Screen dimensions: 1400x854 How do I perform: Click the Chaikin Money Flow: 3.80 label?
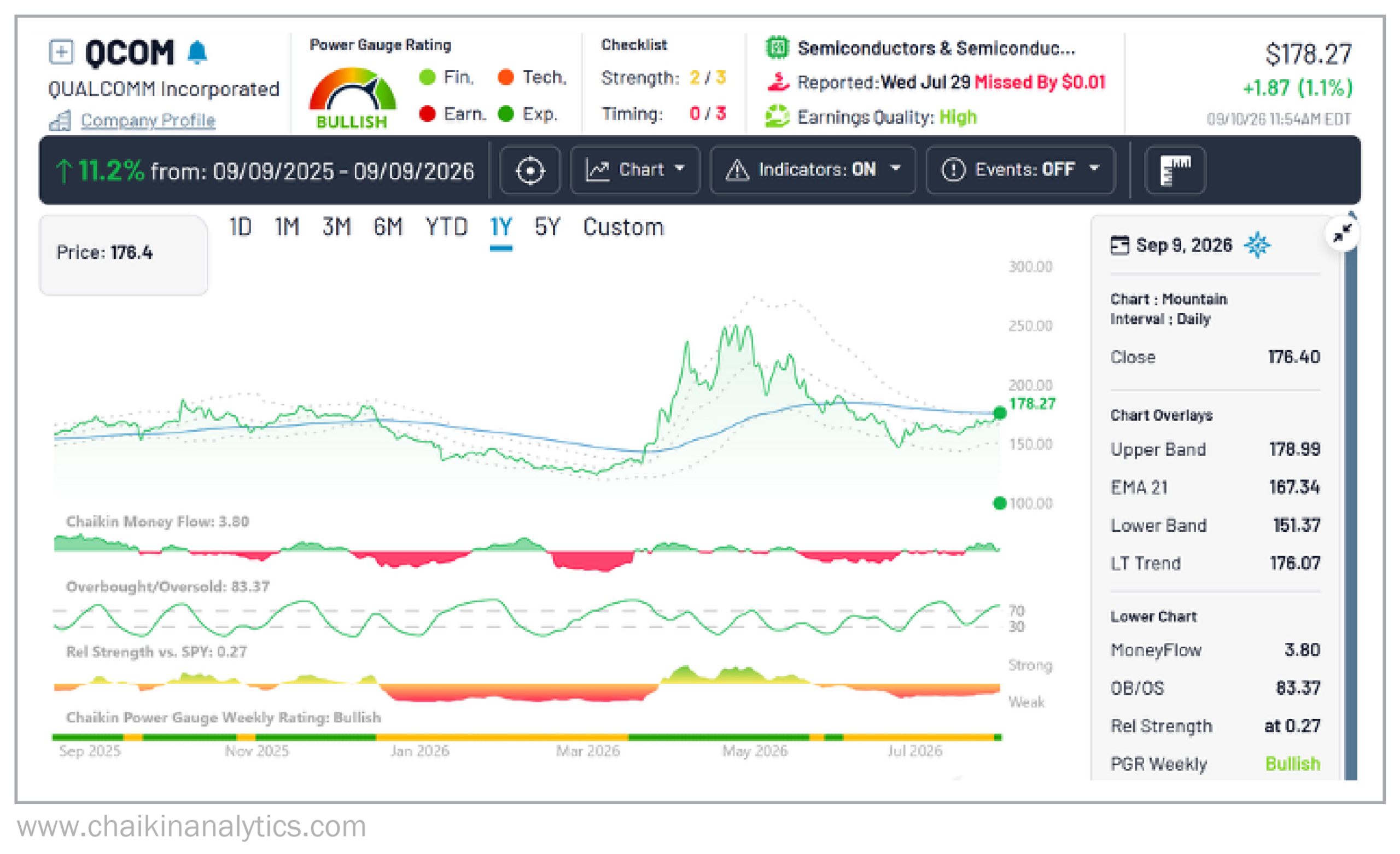(x=157, y=521)
